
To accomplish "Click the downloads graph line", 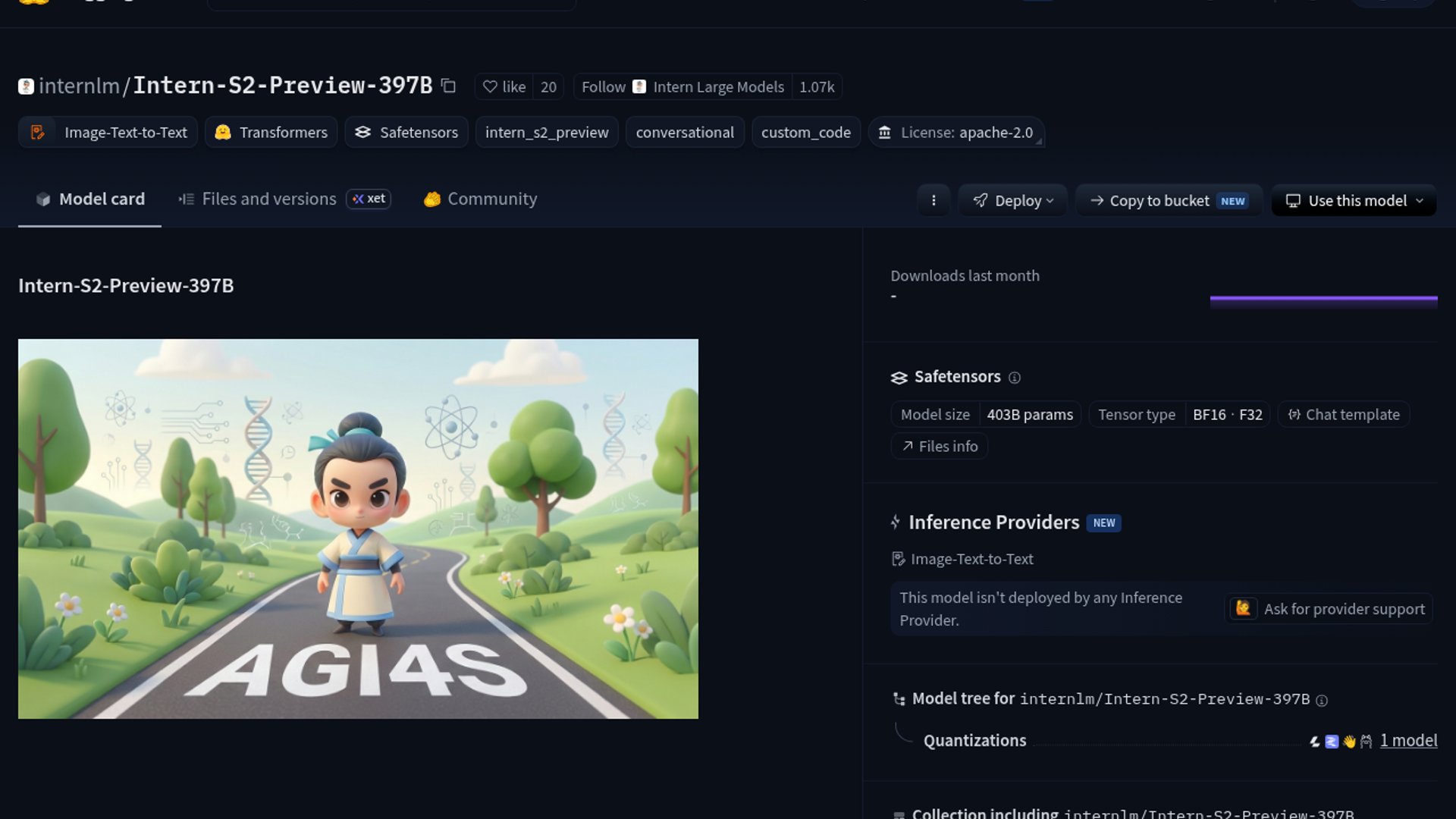I will [x=1323, y=299].
